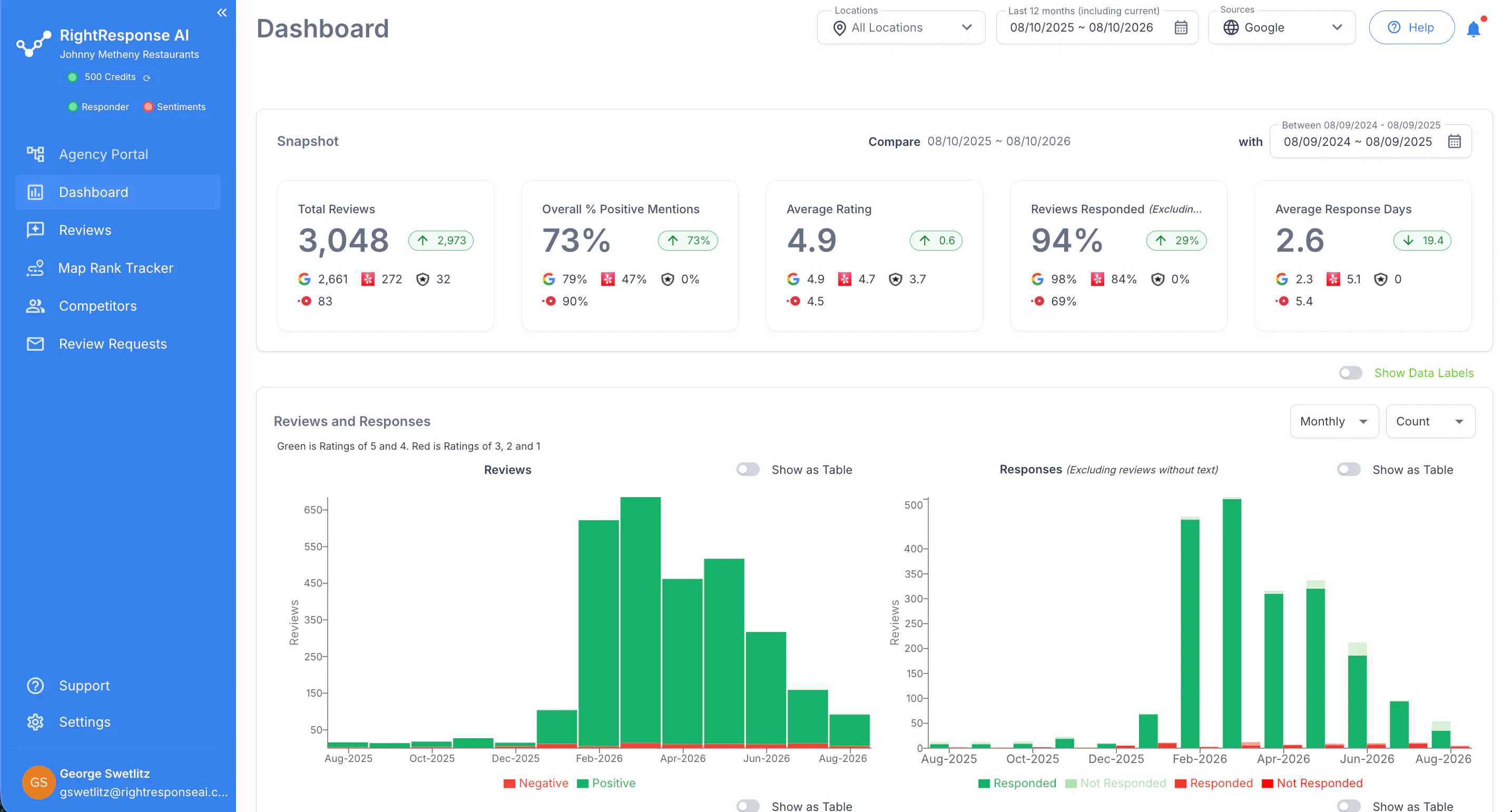
Task: Click the Competitors people icon
Action: [x=35, y=305]
